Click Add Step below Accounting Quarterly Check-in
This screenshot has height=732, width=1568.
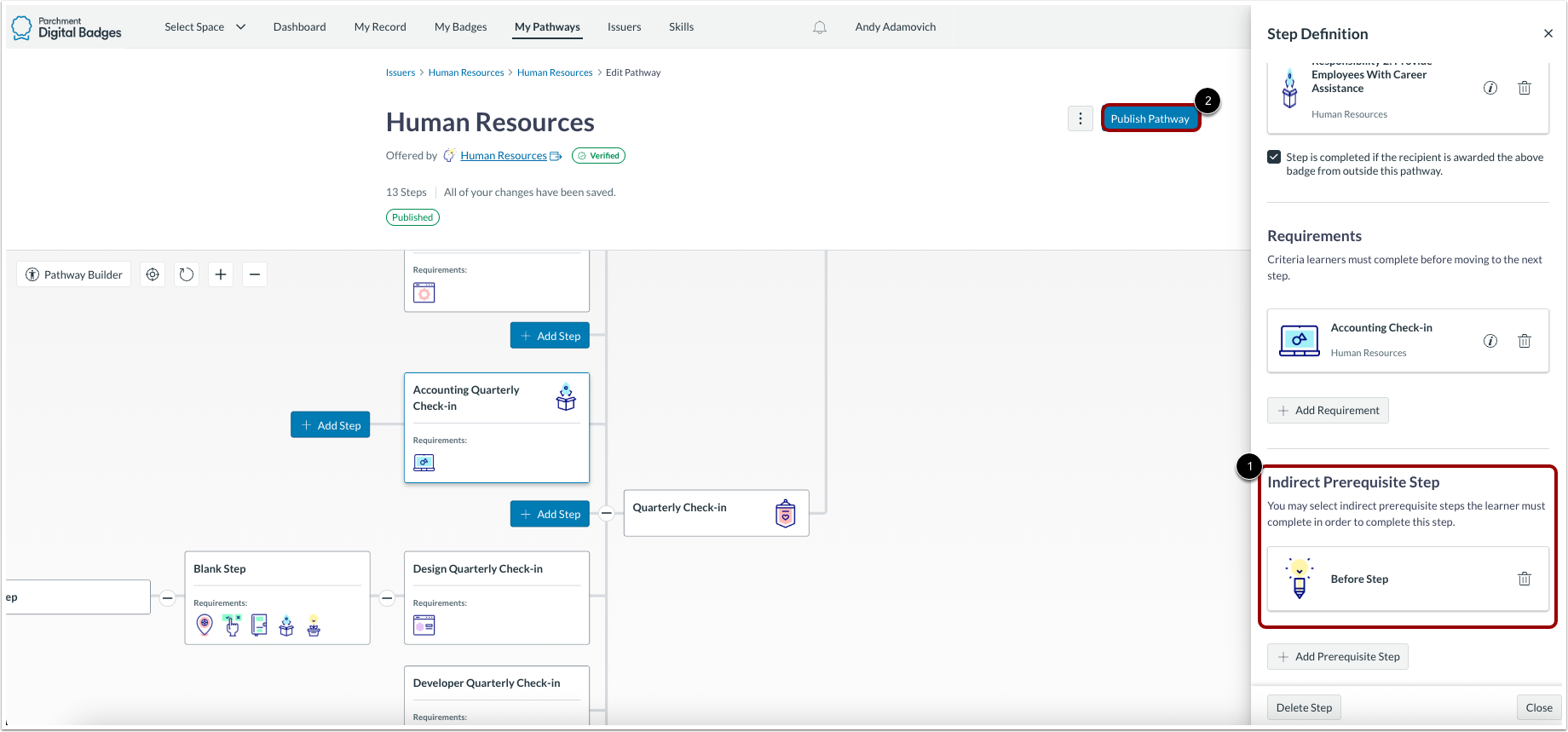550,514
